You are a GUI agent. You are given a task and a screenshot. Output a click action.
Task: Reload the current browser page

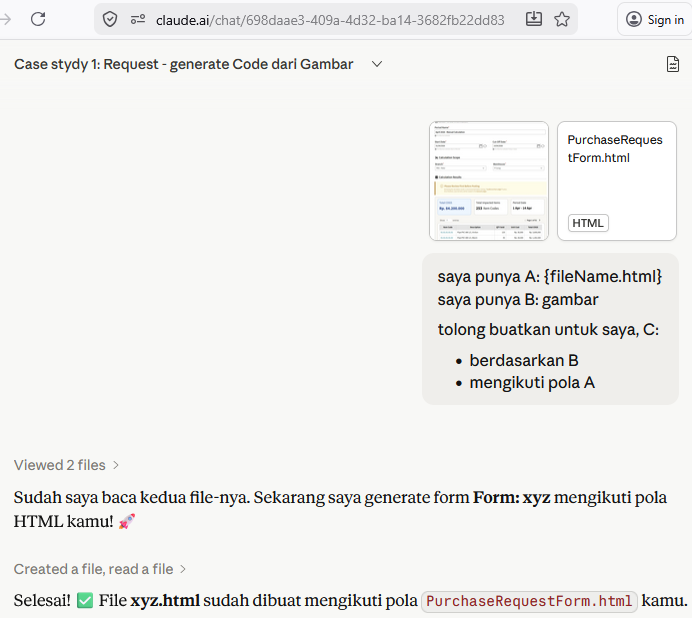(38, 19)
